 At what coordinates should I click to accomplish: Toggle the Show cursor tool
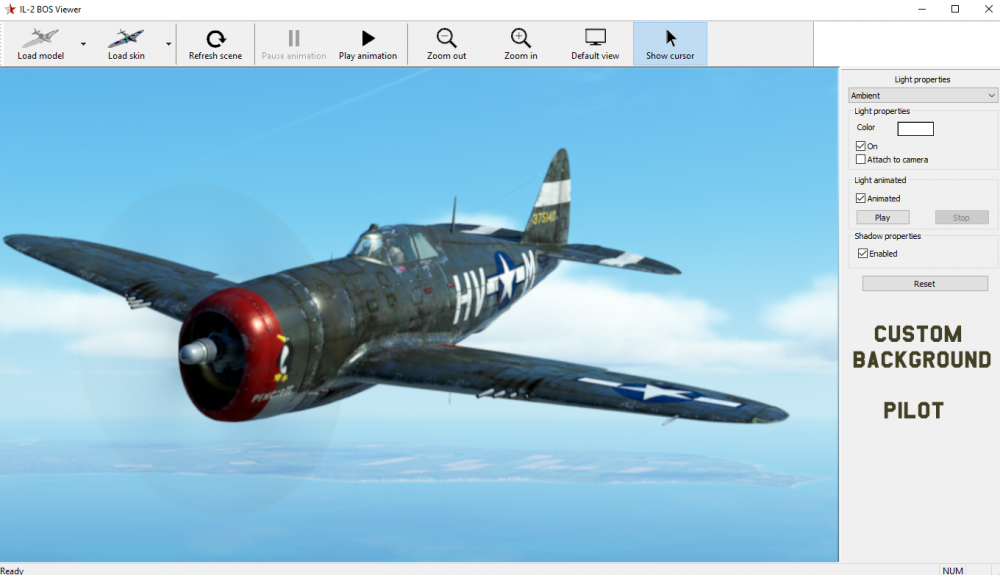[670, 39]
